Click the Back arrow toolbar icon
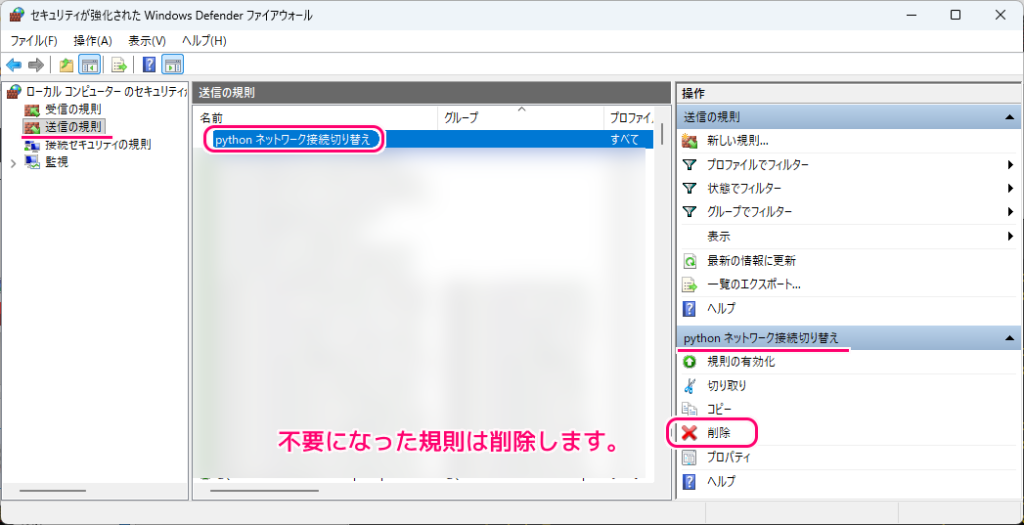This screenshot has width=1024, height=525. [14, 65]
